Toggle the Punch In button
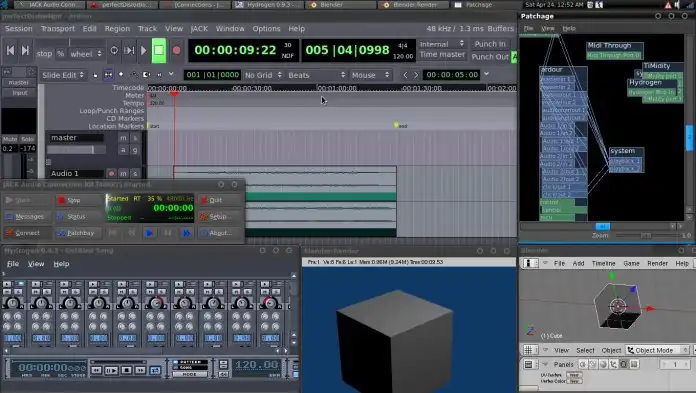Viewport: 696px width, 393px height. pos(490,44)
